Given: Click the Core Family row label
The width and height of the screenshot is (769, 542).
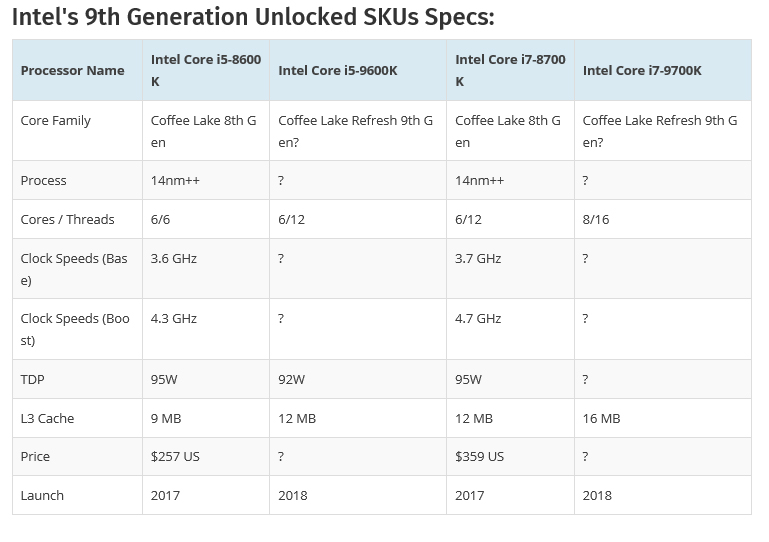Looking at the screenshot, I should point(55,120).
